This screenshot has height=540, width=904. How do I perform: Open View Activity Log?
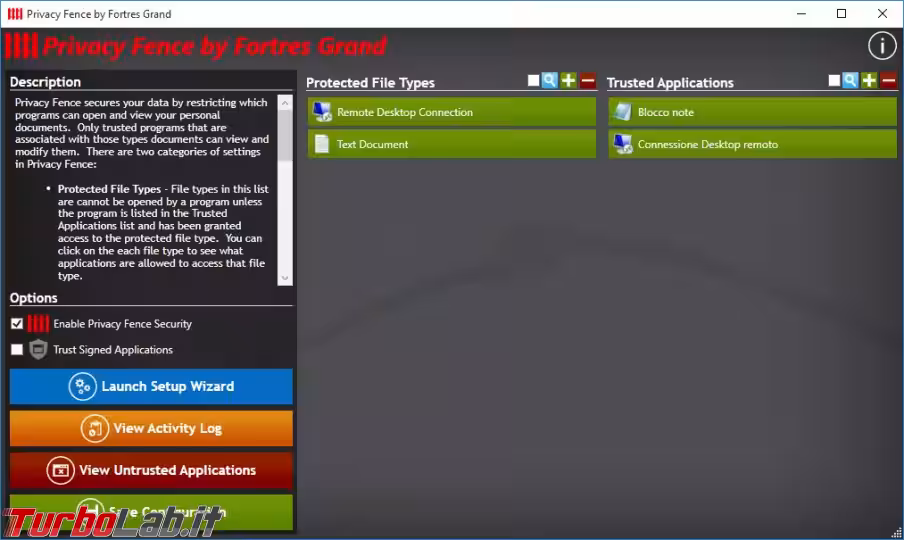pyautogui.click(x=151, y=428)
